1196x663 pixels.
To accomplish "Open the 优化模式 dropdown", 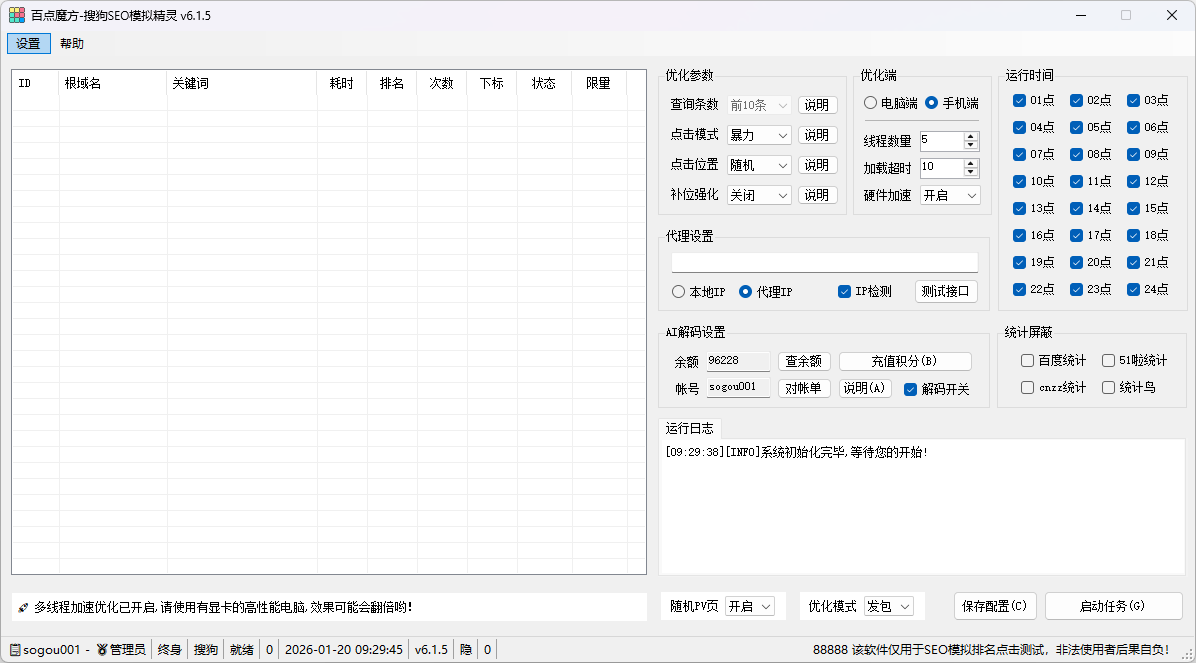I will [887, 606].
